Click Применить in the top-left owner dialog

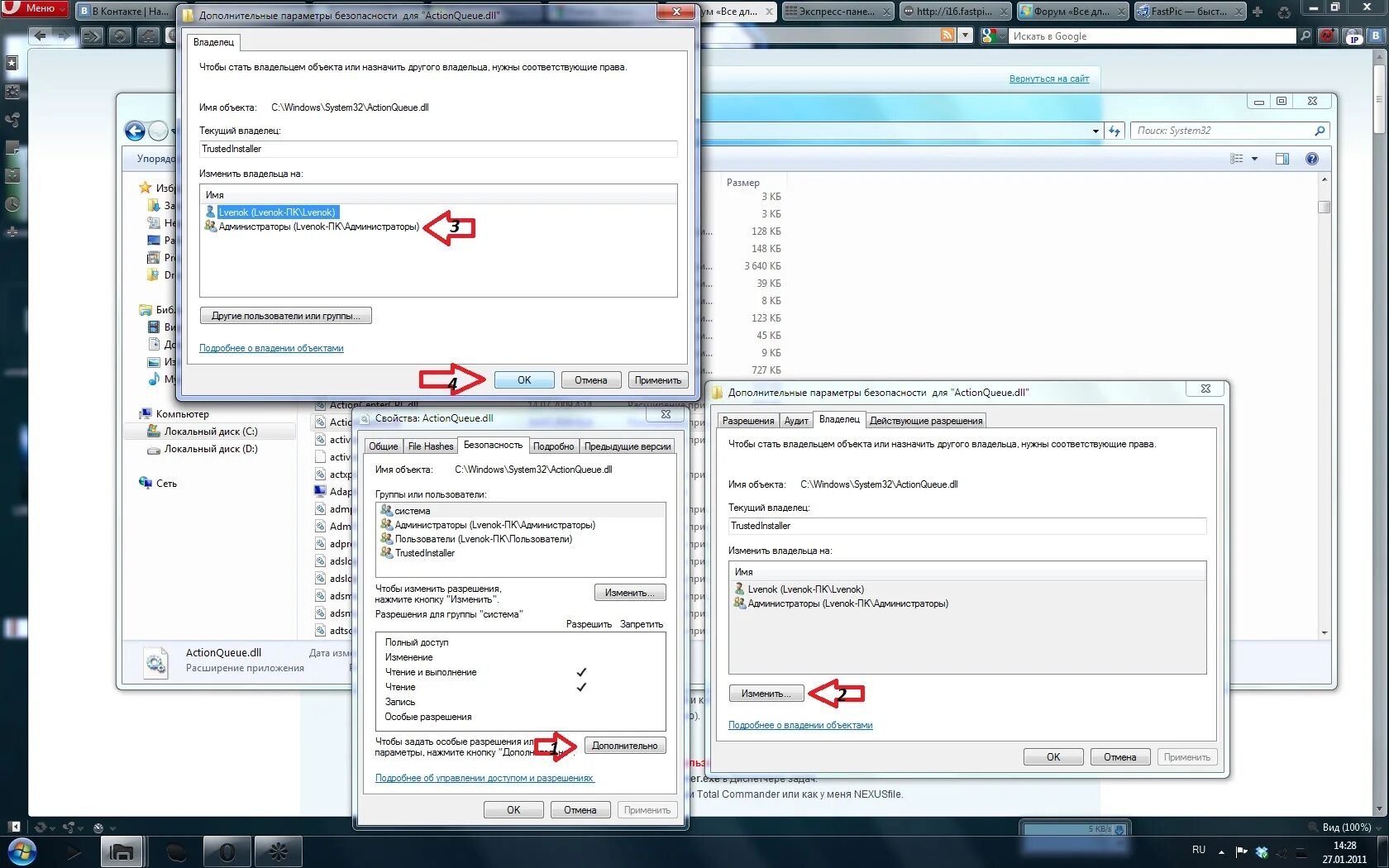point(658,380)
